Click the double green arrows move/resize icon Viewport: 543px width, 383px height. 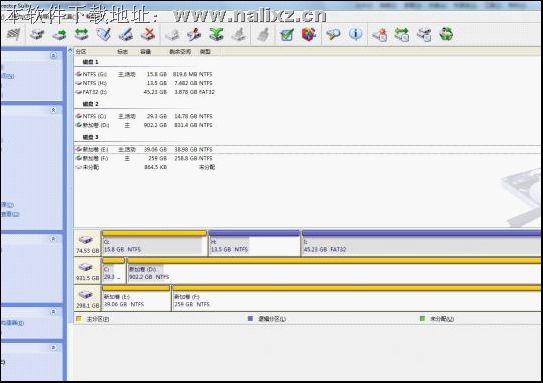(x=81, y=34)
